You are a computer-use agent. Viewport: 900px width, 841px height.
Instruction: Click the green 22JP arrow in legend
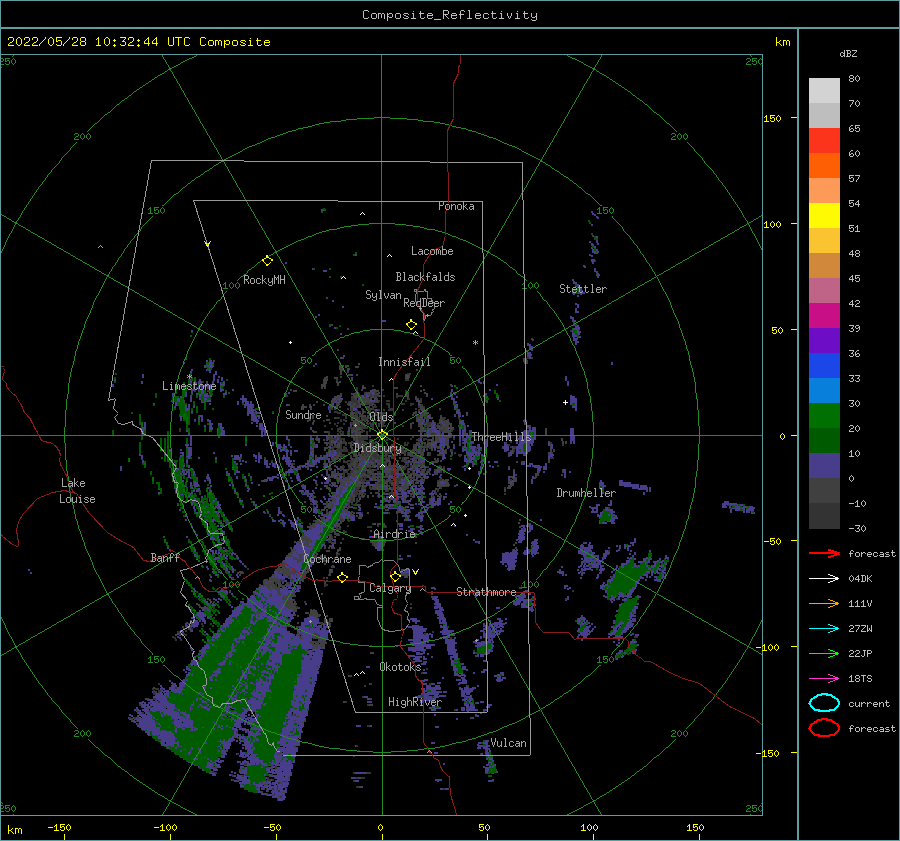pos(824,653)
